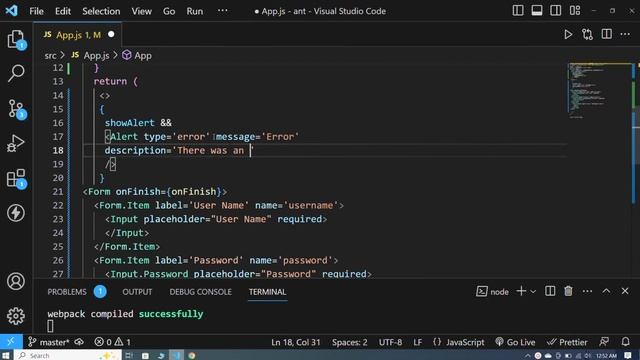
Task: Open the Thunder Client lightning icon
Action: point(16,213)
